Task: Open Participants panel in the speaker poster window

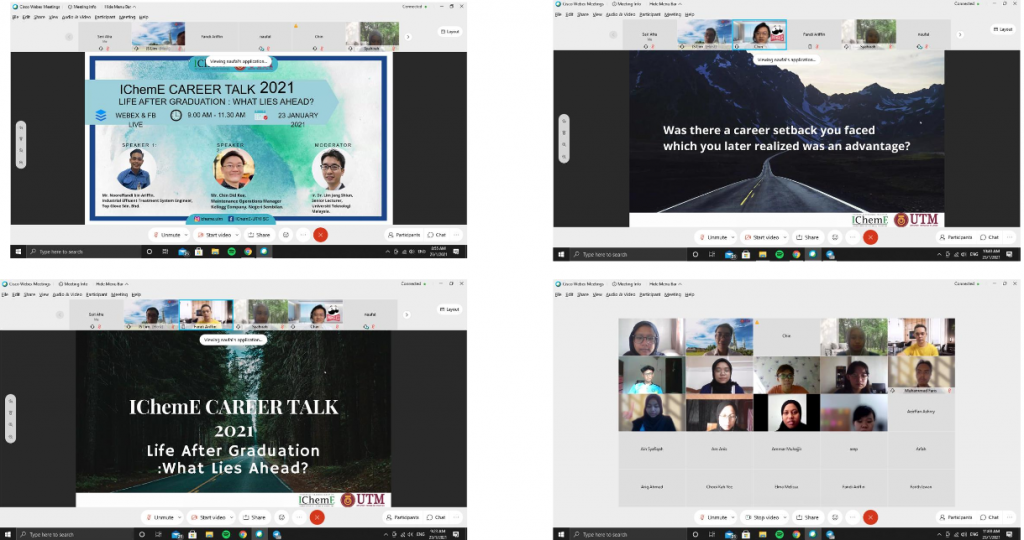Action: pyautogui.click(x=404, y=235)
